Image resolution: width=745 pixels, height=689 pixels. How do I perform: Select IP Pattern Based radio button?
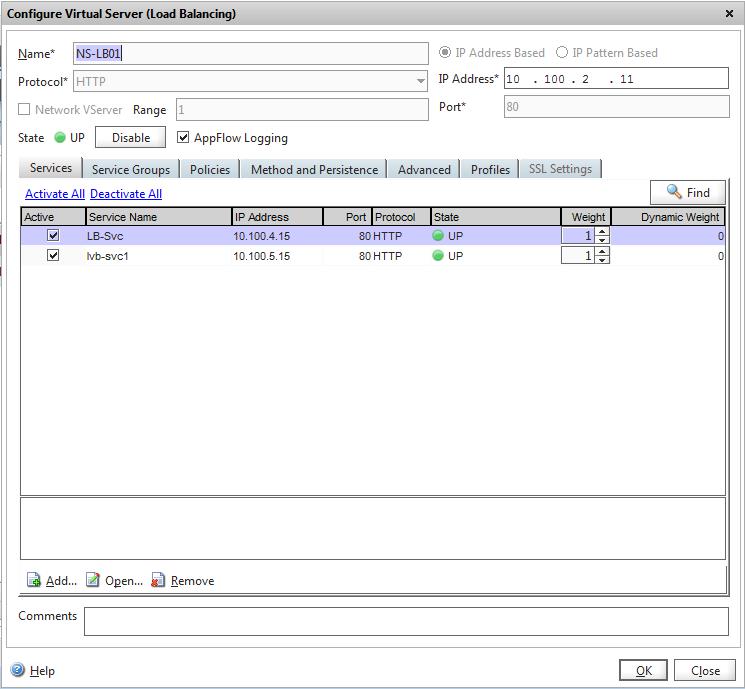562,52
